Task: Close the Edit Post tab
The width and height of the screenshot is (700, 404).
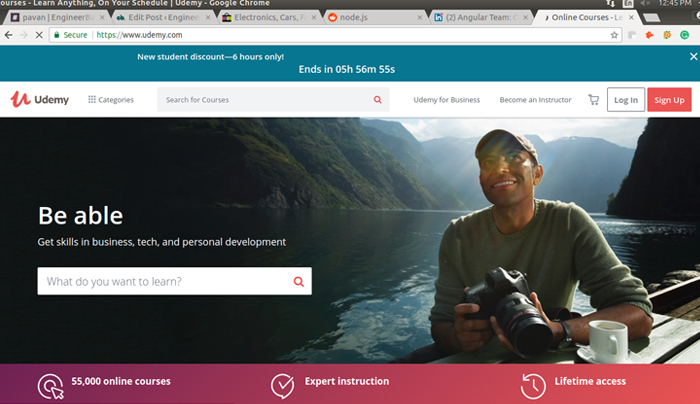Action: [x=208, y=17]
